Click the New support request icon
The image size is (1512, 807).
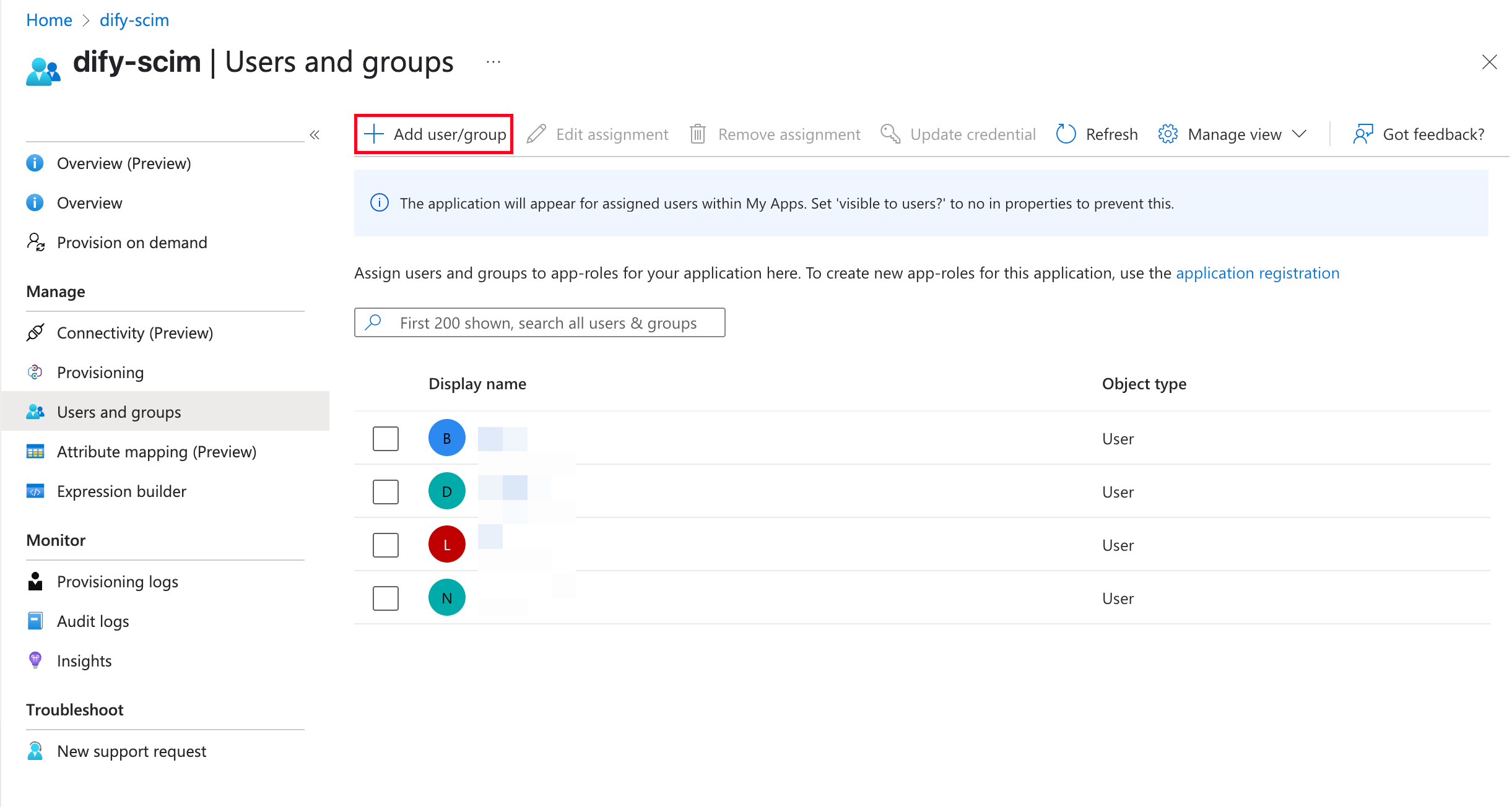(35, 751)
